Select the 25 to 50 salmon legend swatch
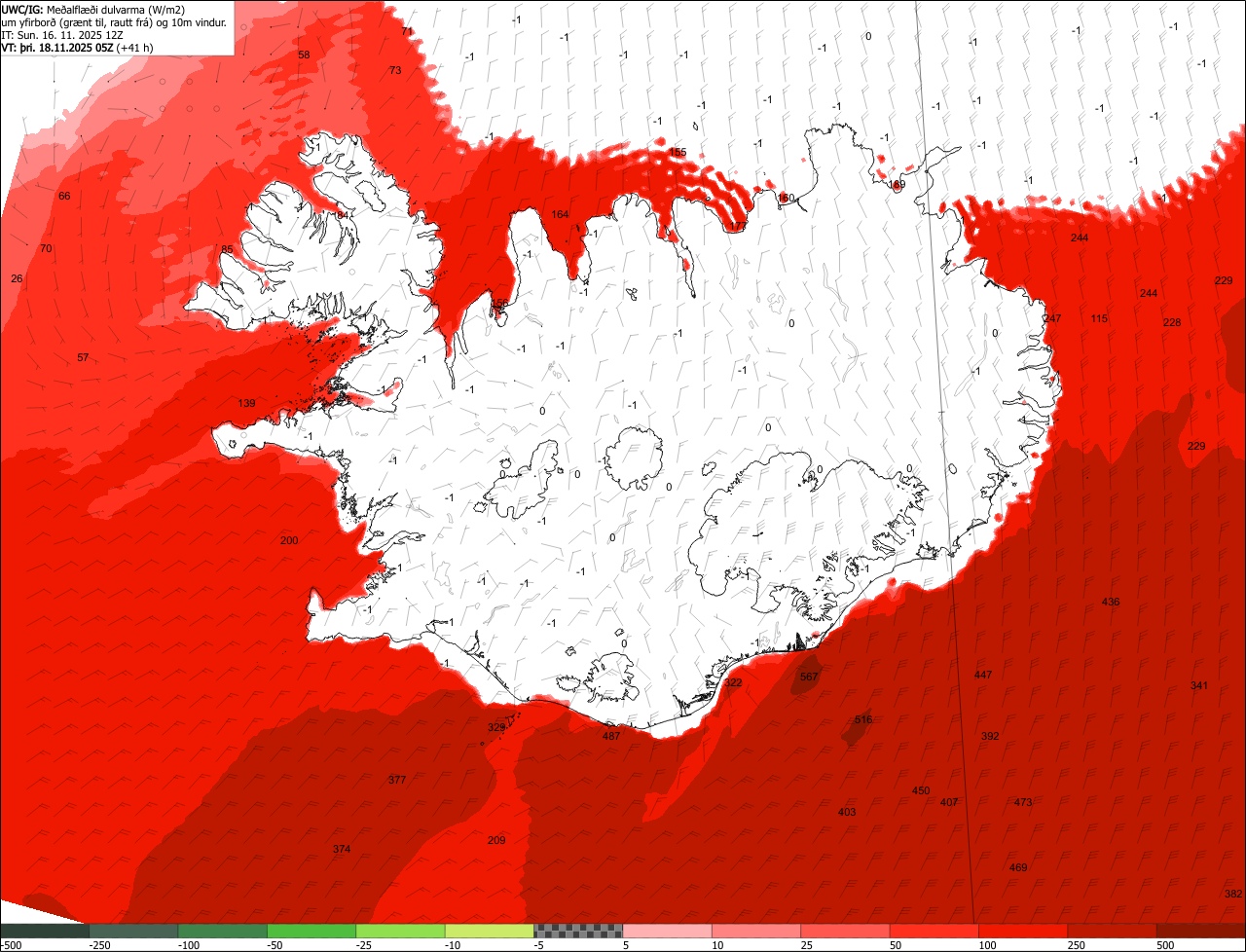Image resolution: width=1246 pixels, height=952 pixels. tap(845, 931)
